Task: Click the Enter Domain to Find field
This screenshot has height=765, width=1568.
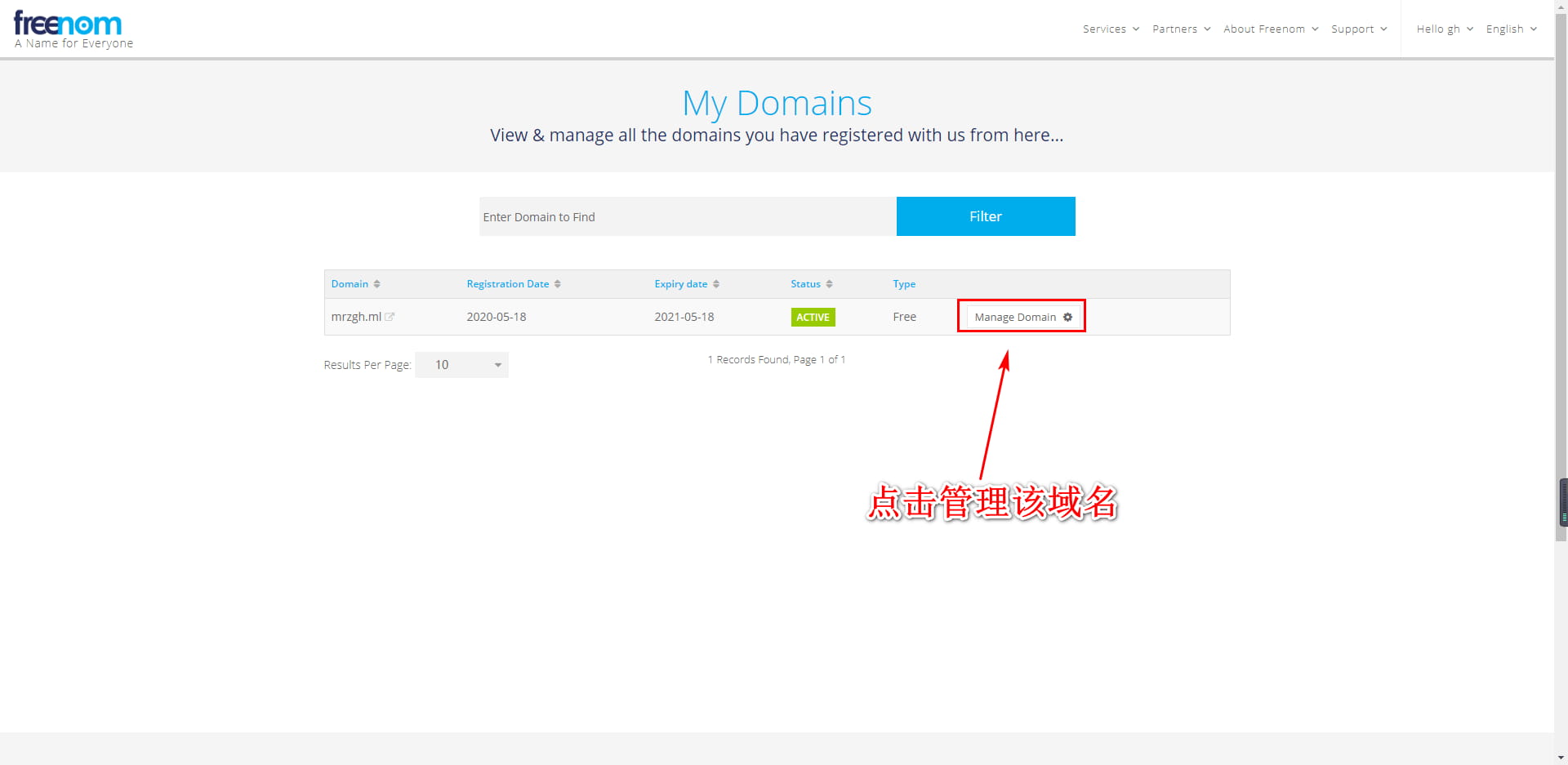Action: coord(687,216)
